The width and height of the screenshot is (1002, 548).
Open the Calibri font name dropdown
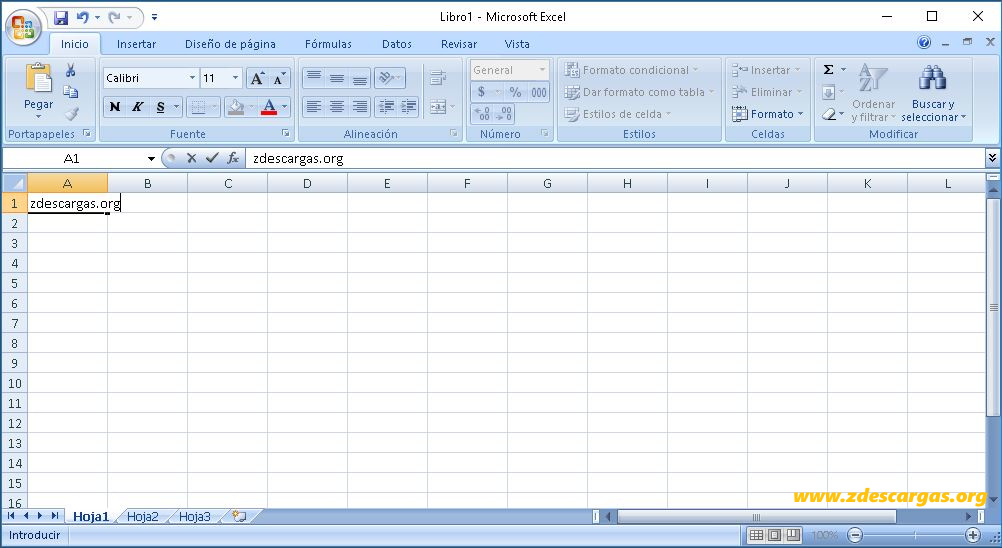point(192,78)
